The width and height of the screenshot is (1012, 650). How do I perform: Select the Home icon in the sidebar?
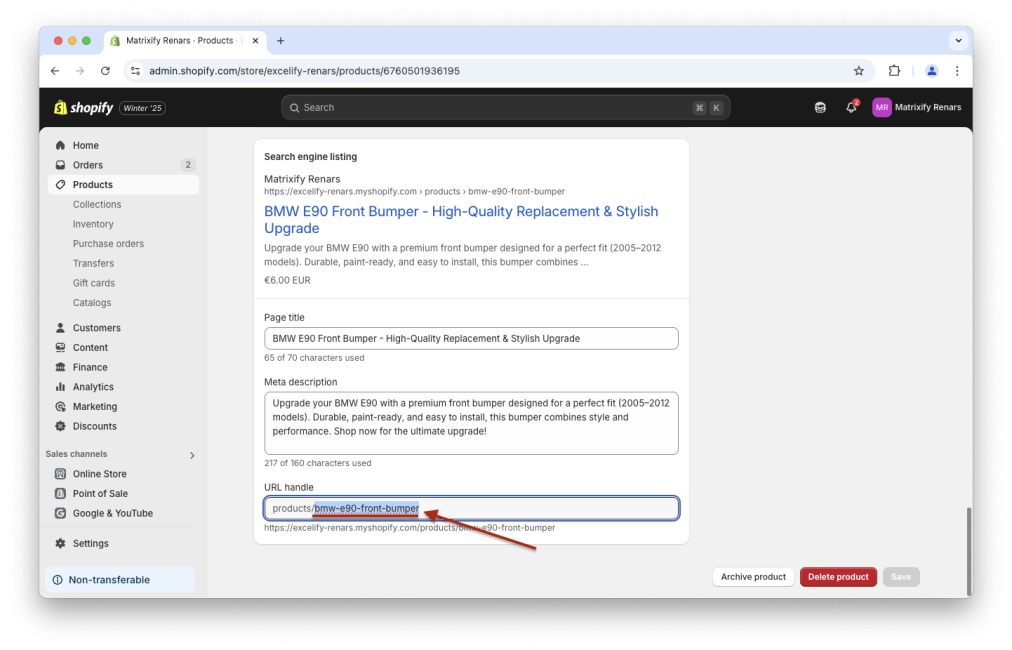pyautogui.click(x=62, y=144)
